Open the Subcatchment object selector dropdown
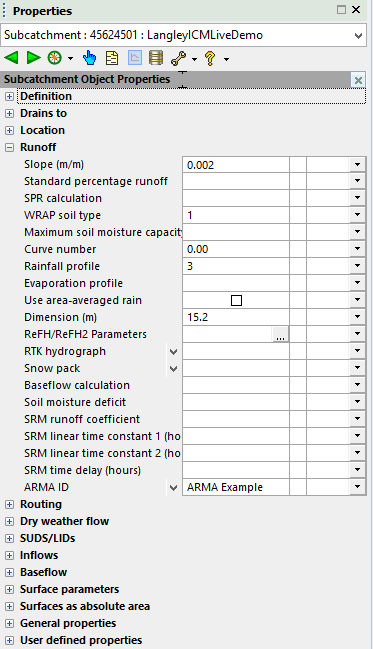The height and width of the screenshot is (649, 373). (359, 35)
